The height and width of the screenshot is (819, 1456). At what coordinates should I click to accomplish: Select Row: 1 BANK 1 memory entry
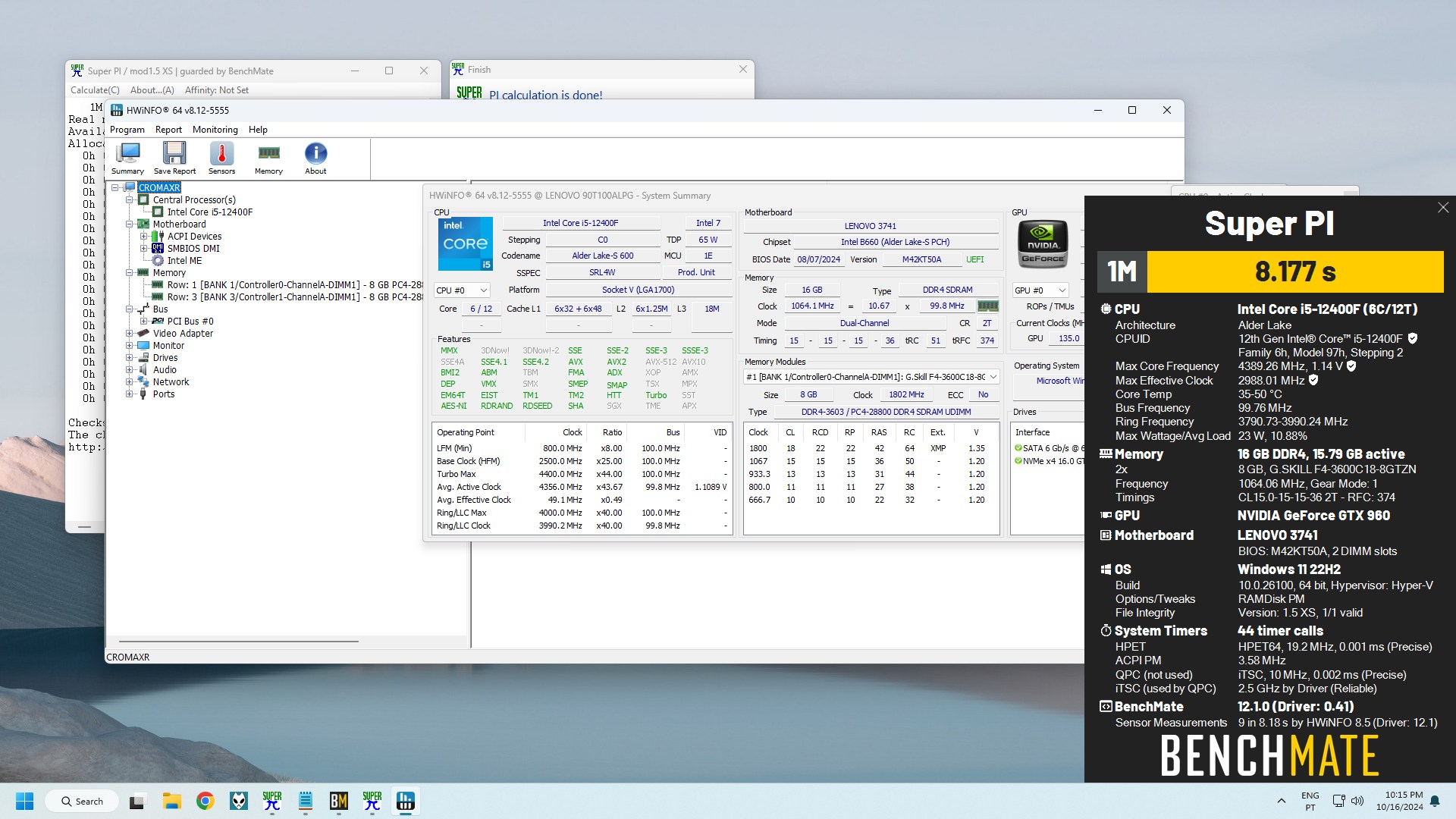pos(294,285)
